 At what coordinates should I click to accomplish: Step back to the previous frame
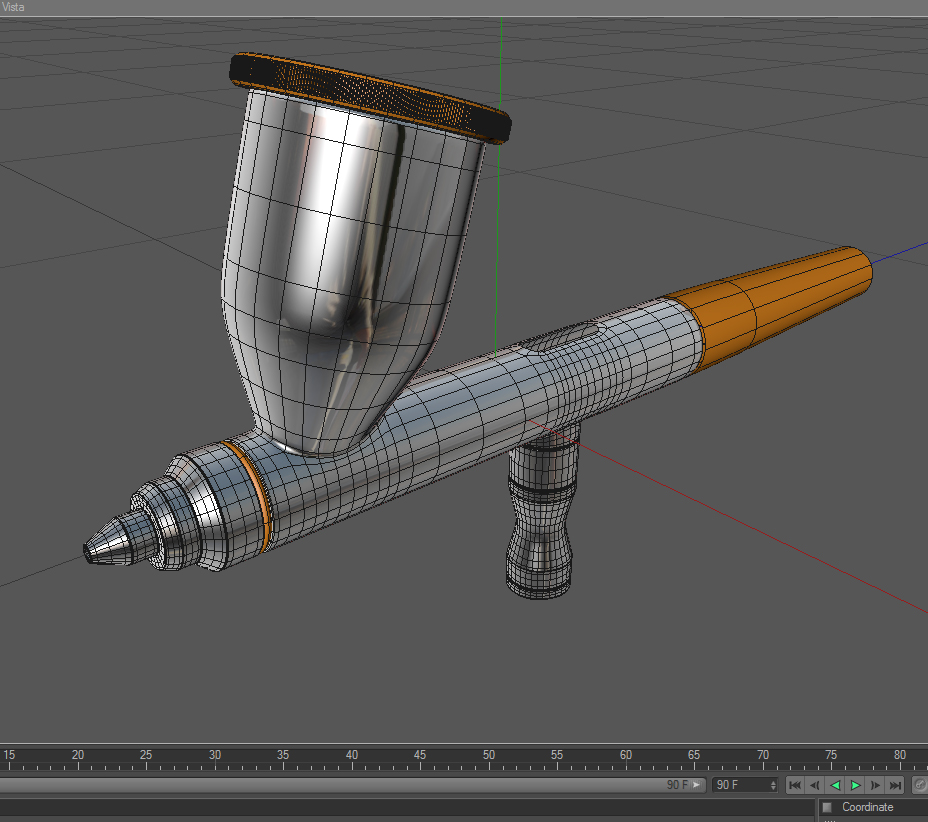tap(815, 785)
